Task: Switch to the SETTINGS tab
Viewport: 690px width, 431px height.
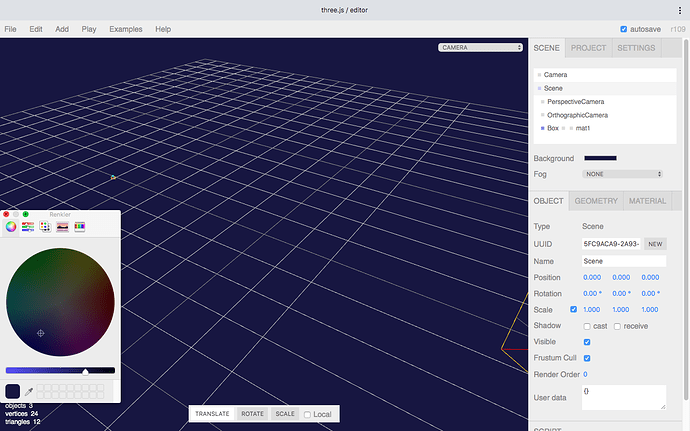Action: click(x=636, y=48)
